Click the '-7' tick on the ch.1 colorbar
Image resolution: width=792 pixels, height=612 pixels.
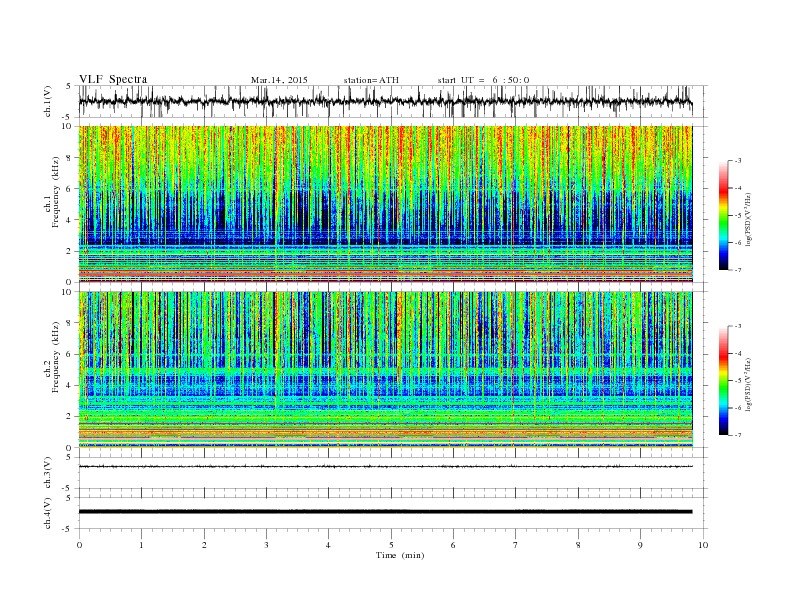737,270
